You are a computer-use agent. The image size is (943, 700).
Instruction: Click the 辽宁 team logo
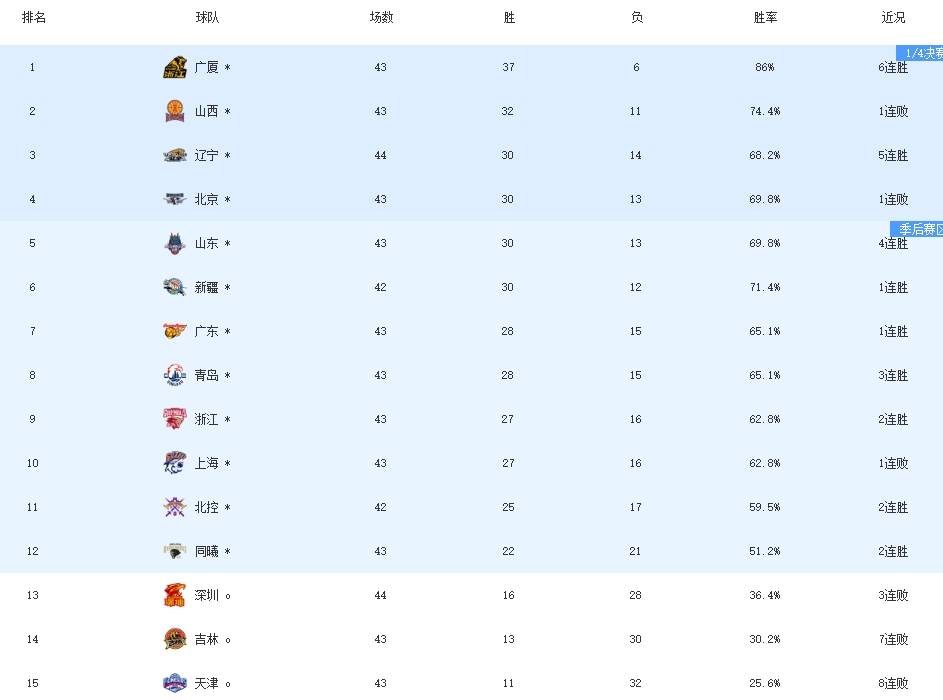pyautogui.click(x=175, y=156)
